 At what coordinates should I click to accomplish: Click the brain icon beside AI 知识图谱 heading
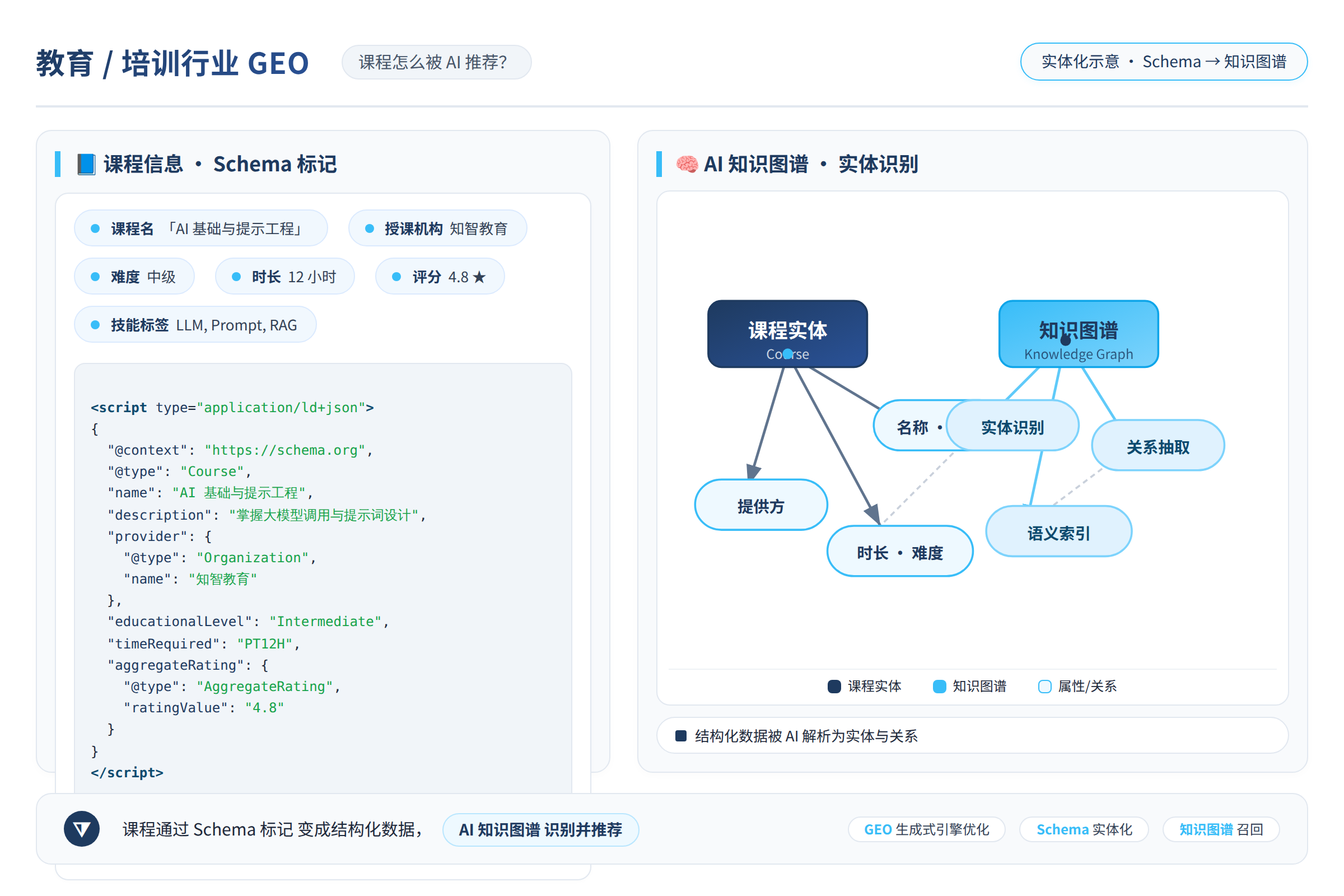(x=687, y=165)
